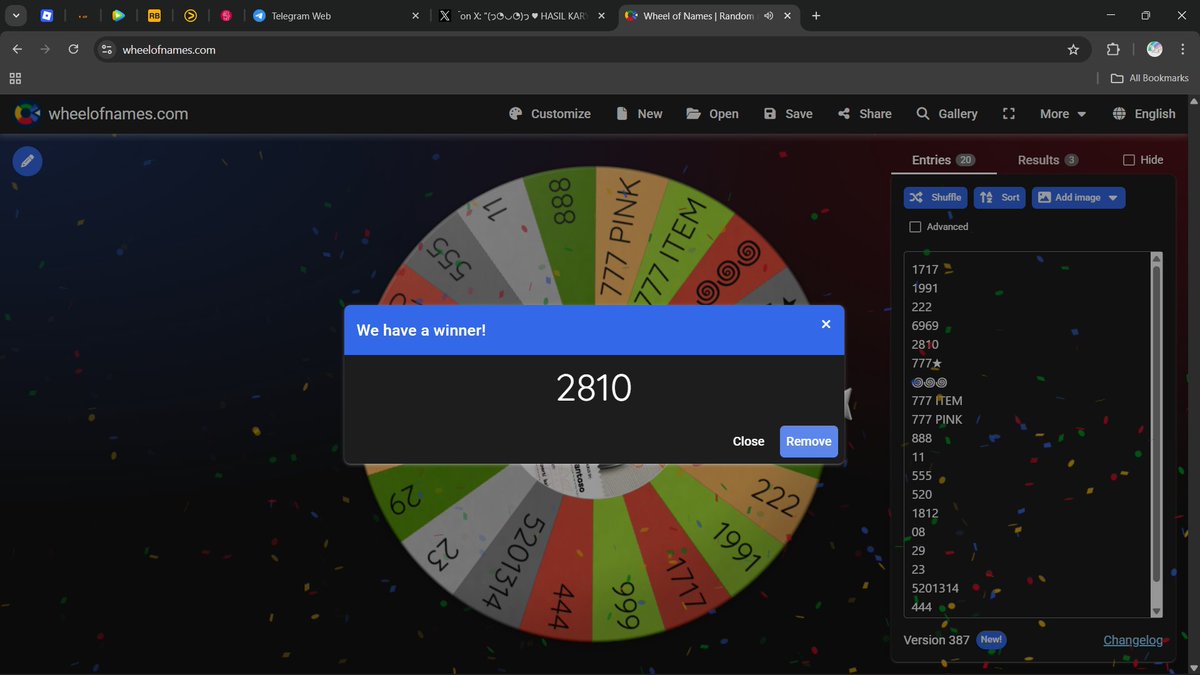1200x675 pixels.
Task: Share the wheel
Action: pos(865,114)
